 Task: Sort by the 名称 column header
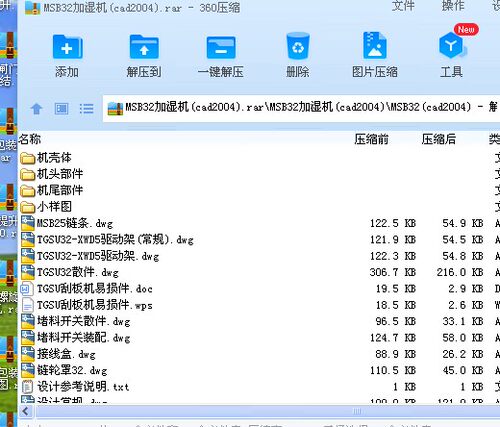tap(30, 139)
